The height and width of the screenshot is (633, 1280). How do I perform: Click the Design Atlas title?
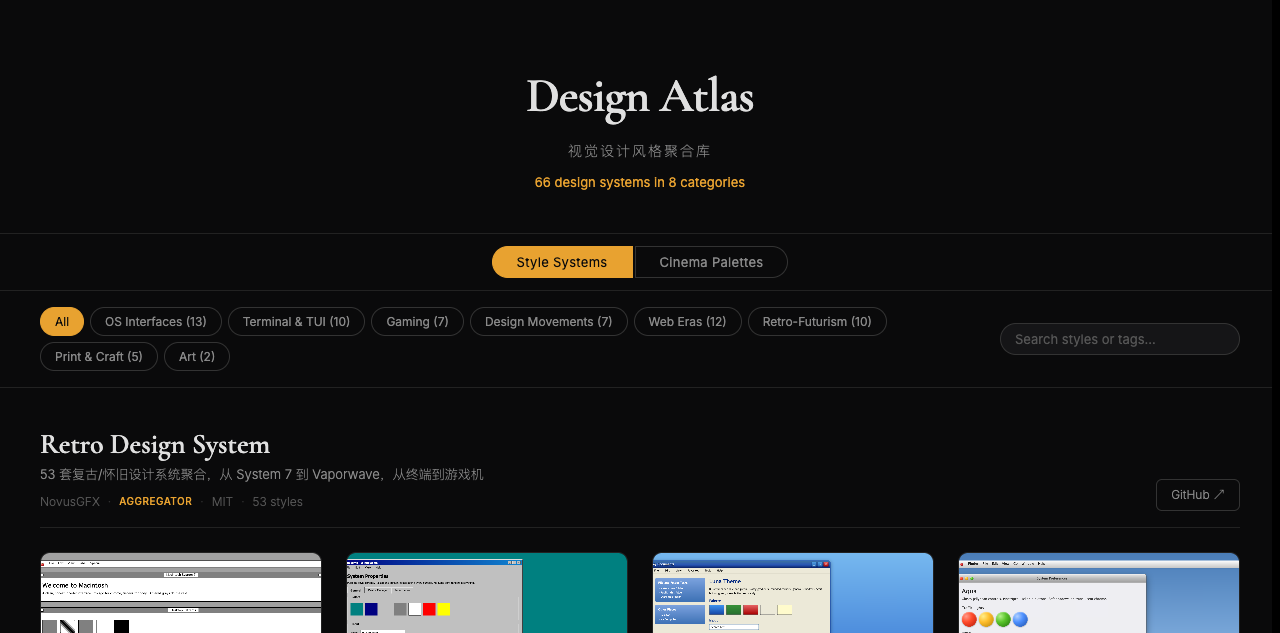[x=640, y=96]
